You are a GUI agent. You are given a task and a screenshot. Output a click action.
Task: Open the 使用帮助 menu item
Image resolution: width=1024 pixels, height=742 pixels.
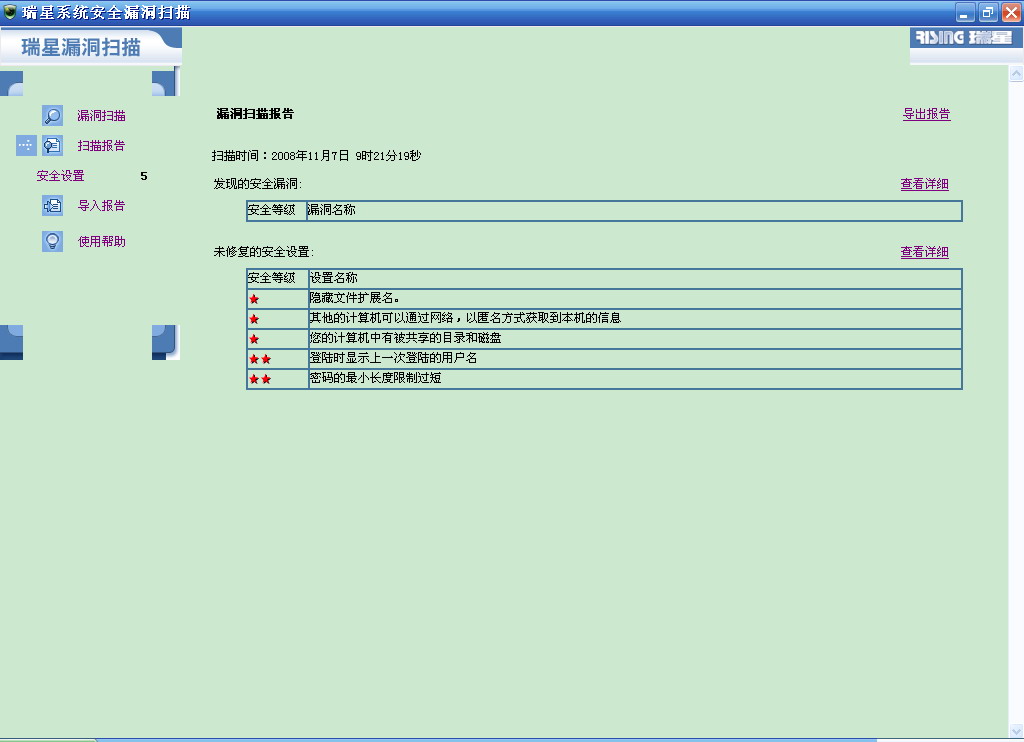click(101, 242)
